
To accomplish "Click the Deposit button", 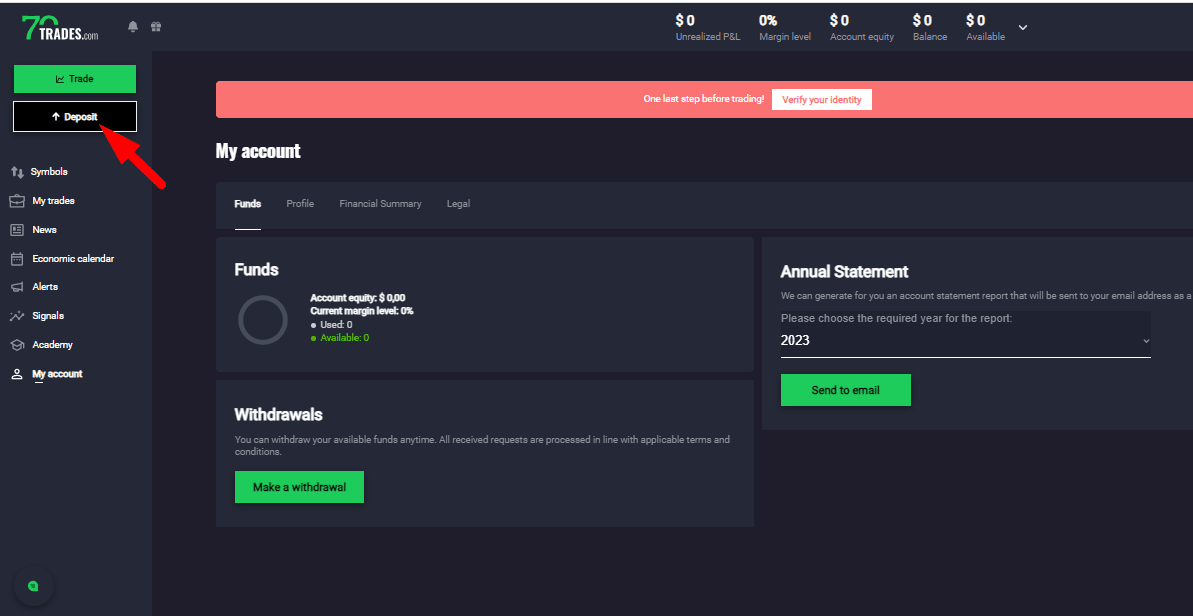I will [x=75, y=116].
